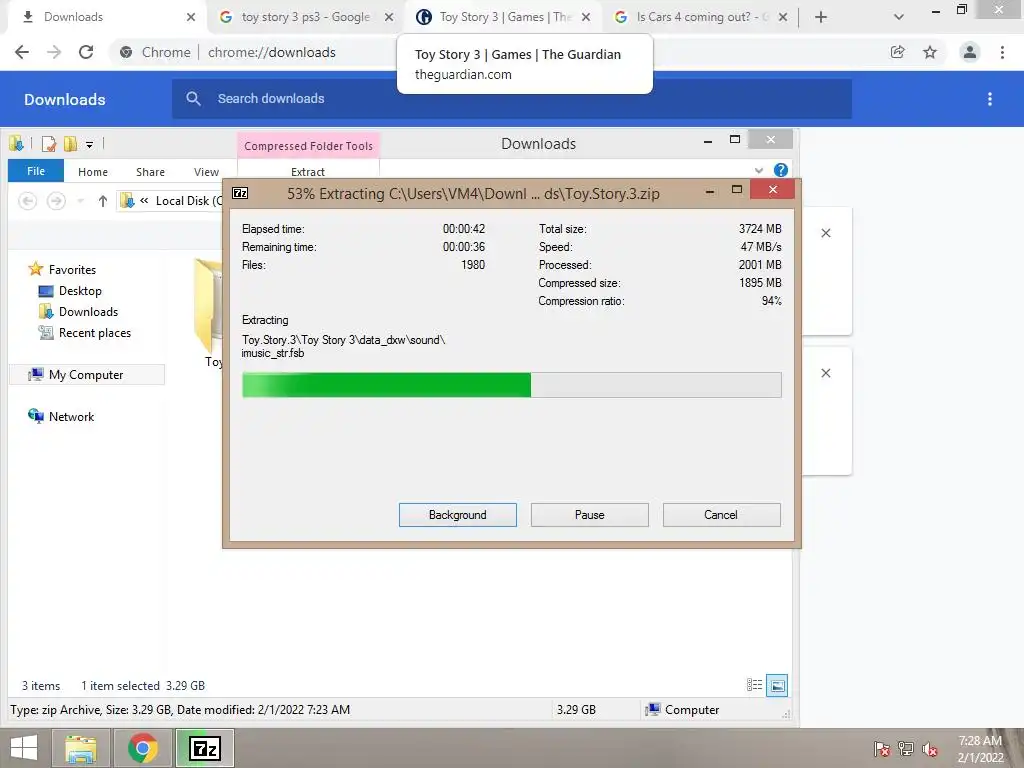Open File menu in Explorer

[x=36, y=171]
